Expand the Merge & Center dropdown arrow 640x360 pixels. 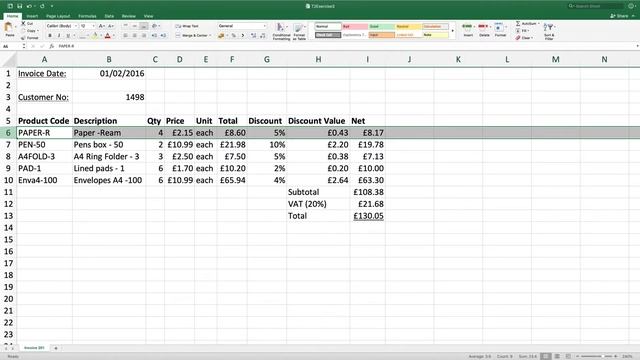210,36
